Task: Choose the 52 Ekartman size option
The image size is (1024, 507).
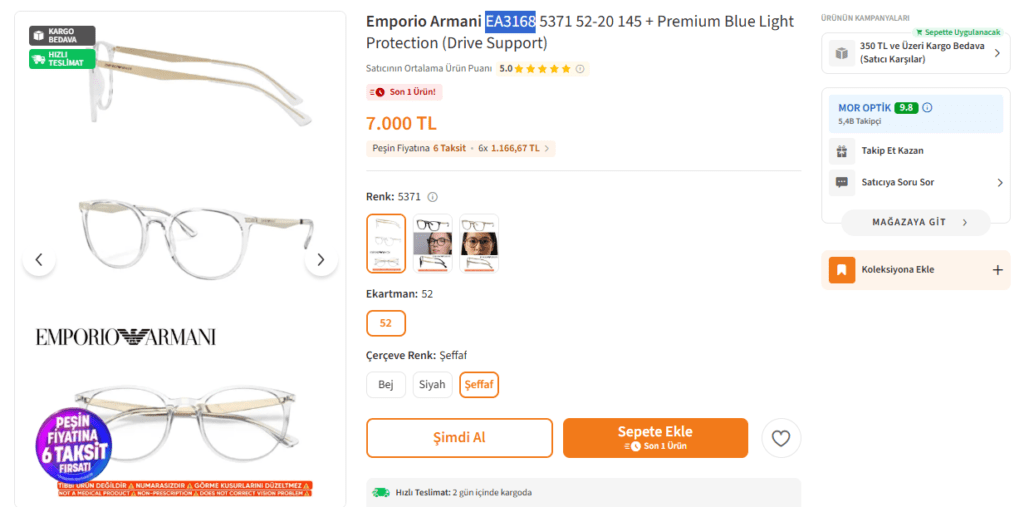Action: [386, 323]
